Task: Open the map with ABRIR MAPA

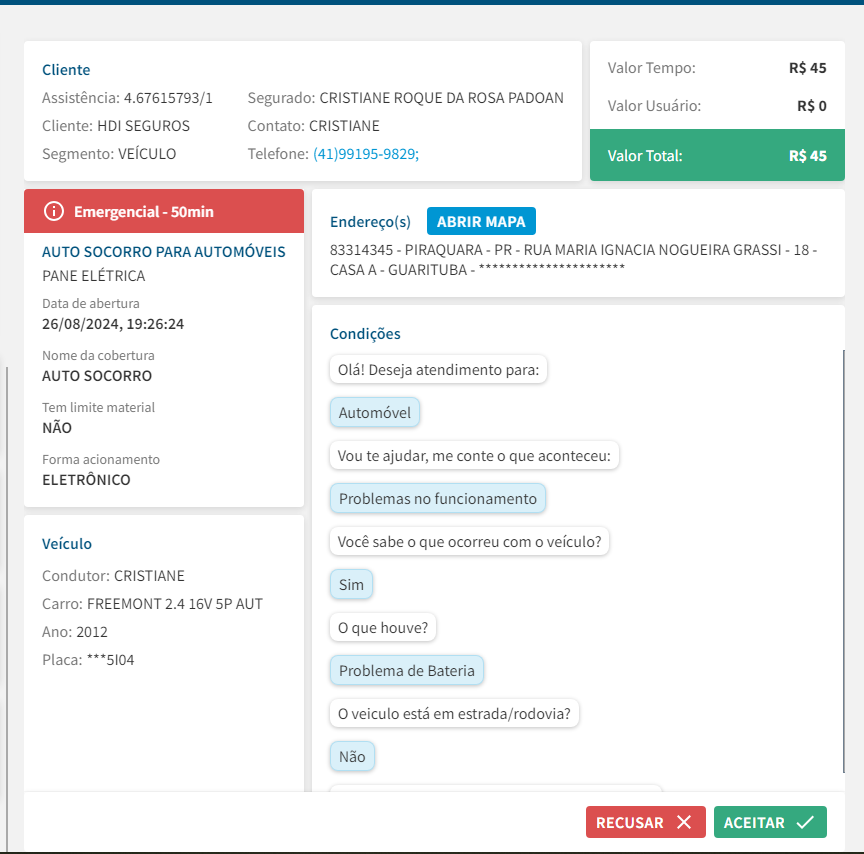Action: 481,221
